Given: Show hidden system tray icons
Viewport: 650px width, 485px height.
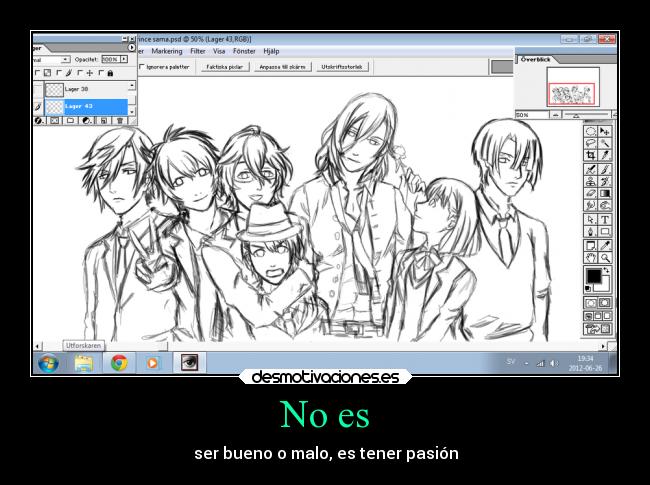Looking at the screenshot, I should [x=526, y=364].
